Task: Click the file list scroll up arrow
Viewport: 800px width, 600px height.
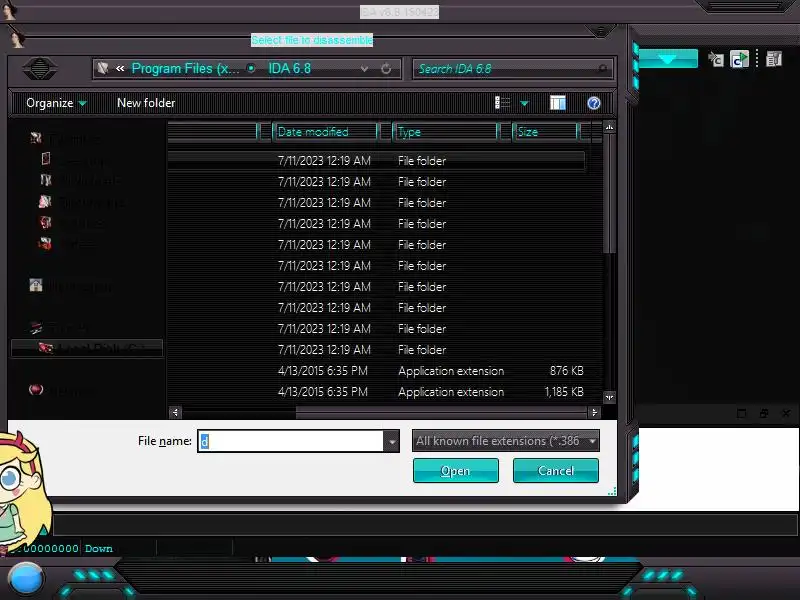Action: (x=609, y=128)
